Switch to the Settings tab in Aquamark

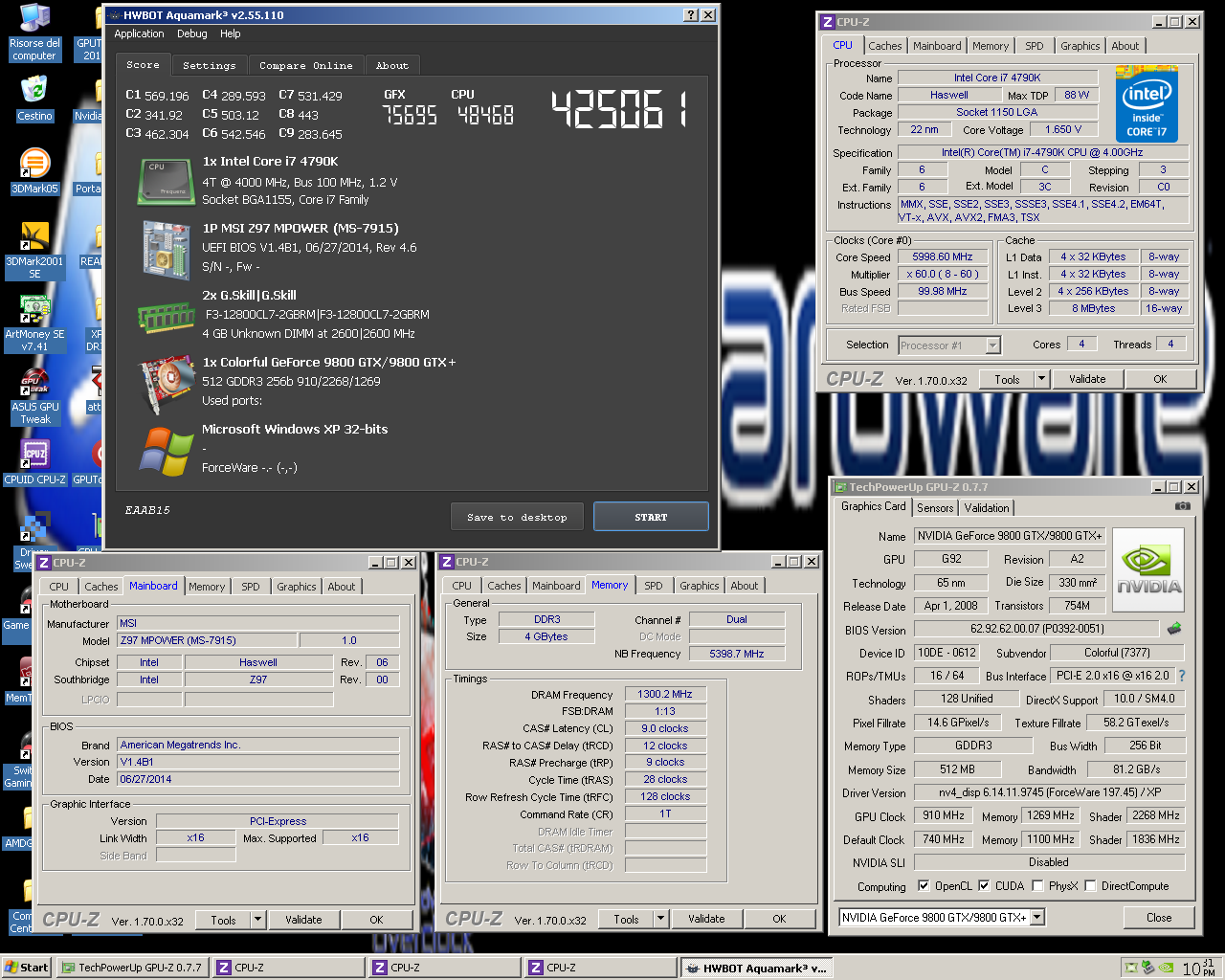click(x=209, y=65)
